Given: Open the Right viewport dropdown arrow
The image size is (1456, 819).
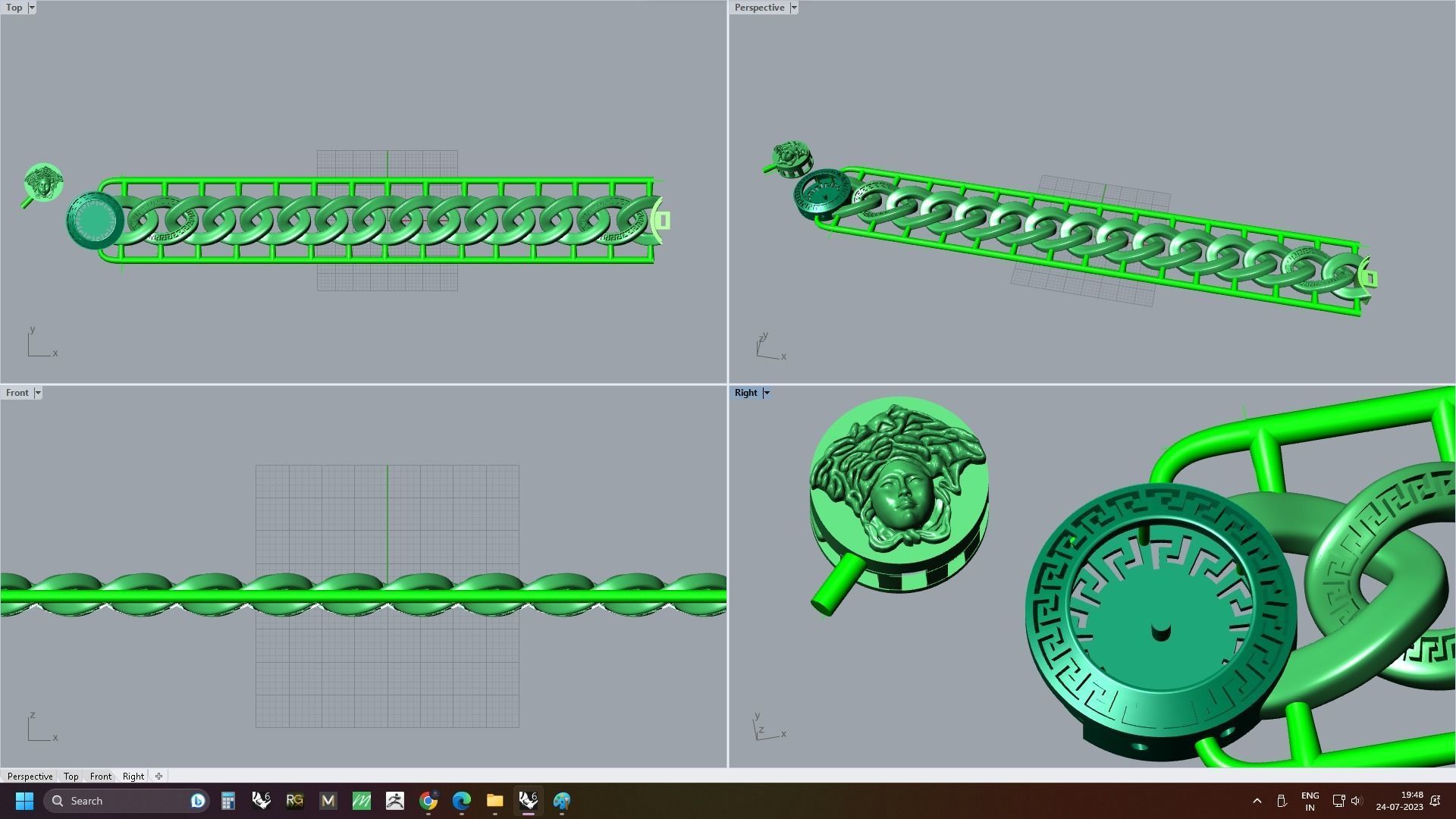Looking at the screenshot, I should point(767,393).
